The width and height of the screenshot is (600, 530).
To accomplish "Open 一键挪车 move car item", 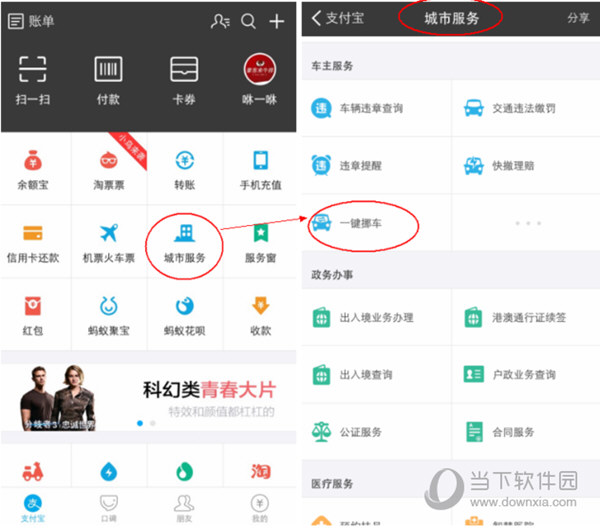I will pyautogui.click(x=376, y=223).
